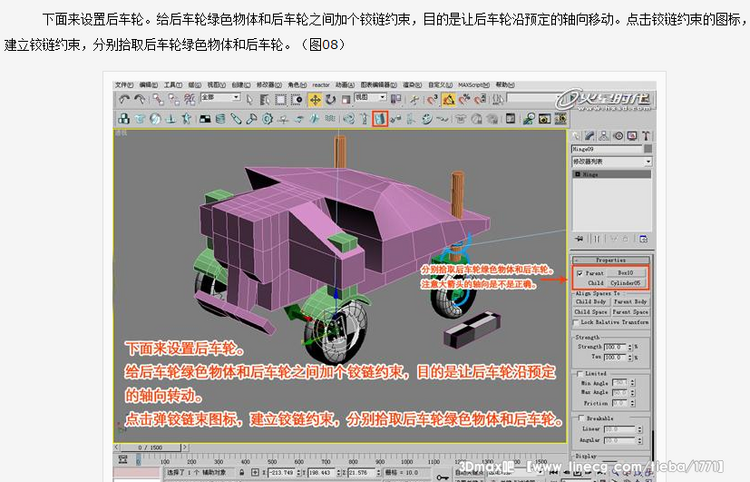Click the Create Cloth Collection shirt icon

(x=140, y=119)
